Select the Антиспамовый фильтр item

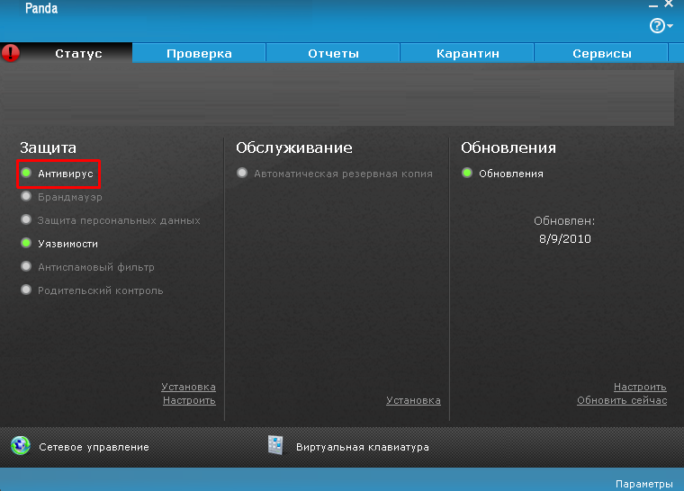coord(96,267)
